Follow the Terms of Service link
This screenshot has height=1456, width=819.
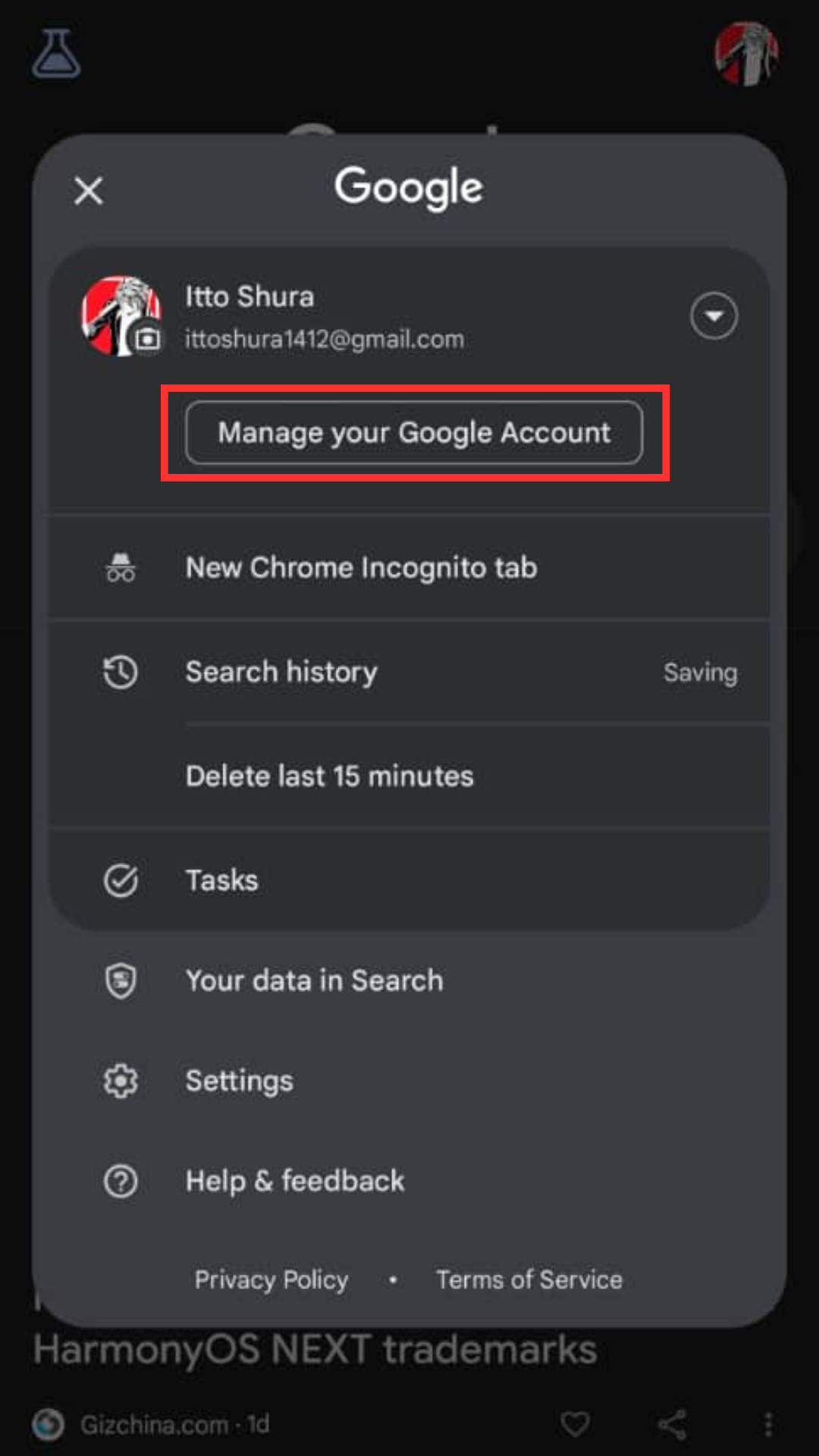pos(529,1280)
